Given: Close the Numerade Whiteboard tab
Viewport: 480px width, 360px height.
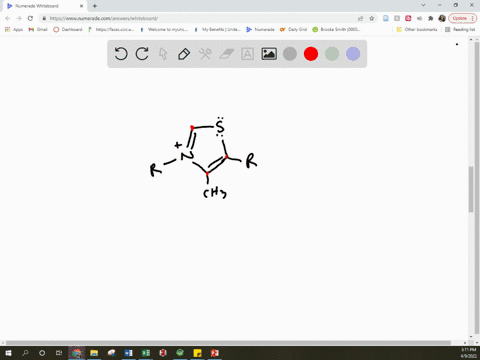Looking at the screenshot, I should pyautogui.click(x=81, y=6).
